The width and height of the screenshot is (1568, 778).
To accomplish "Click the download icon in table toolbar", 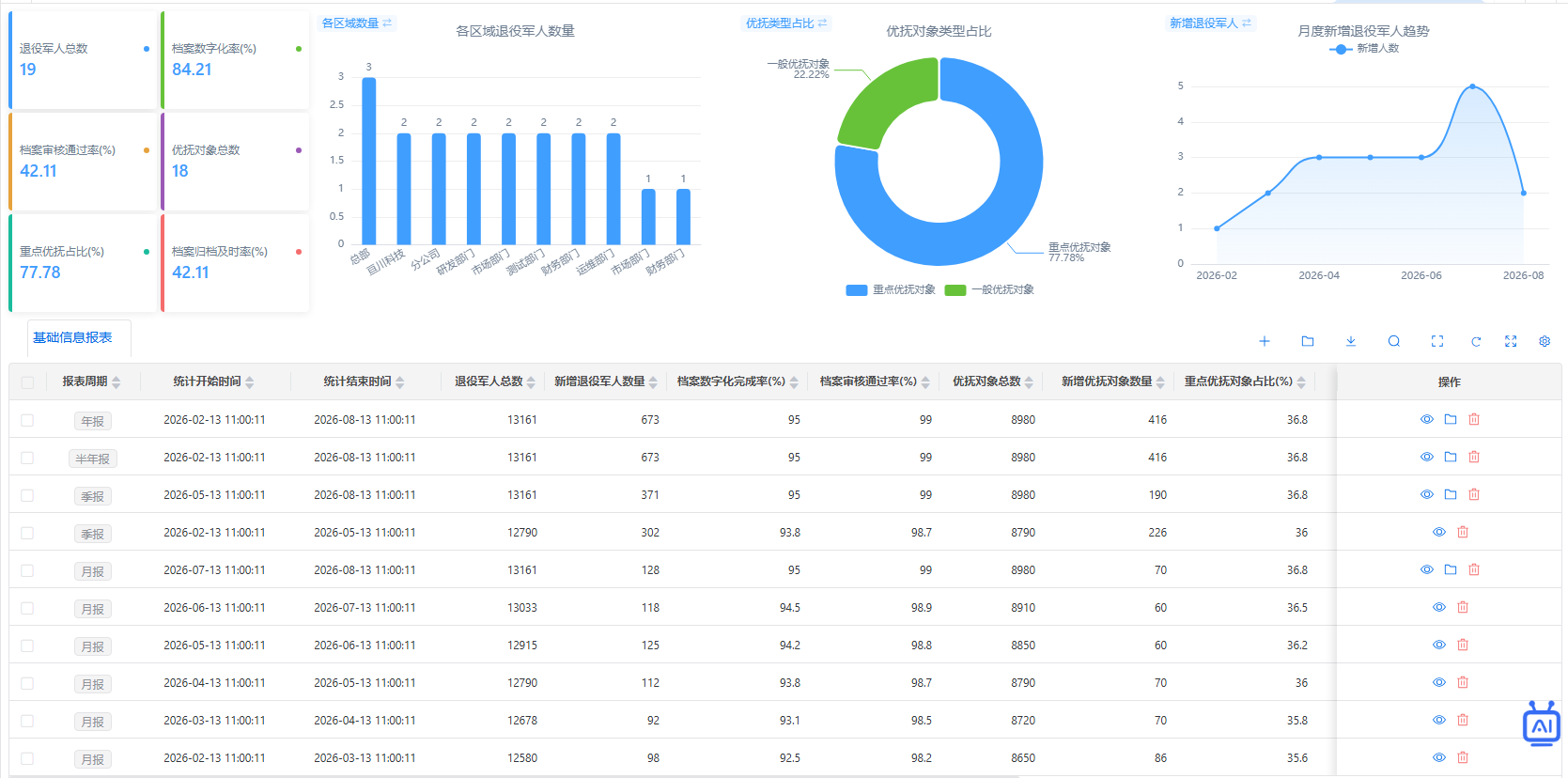I will click(x=1351, y=341).
